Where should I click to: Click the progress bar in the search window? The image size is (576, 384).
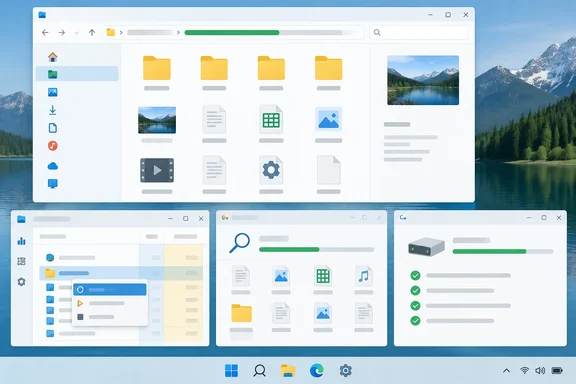[317, 250]
